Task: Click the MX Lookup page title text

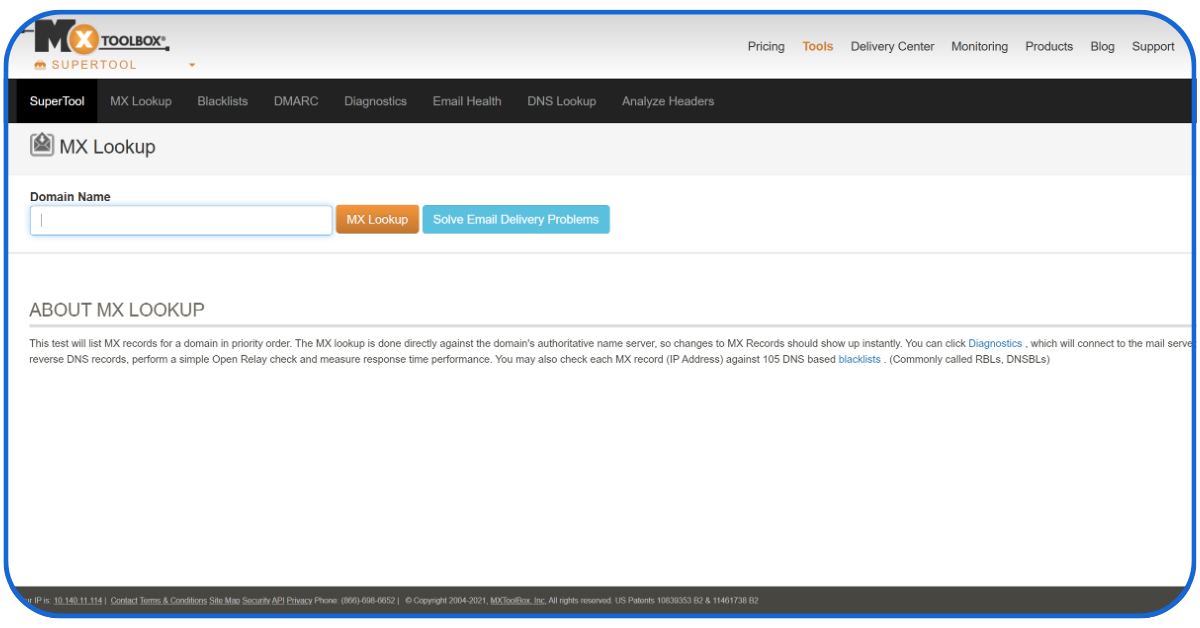Action: coord(108,147)
